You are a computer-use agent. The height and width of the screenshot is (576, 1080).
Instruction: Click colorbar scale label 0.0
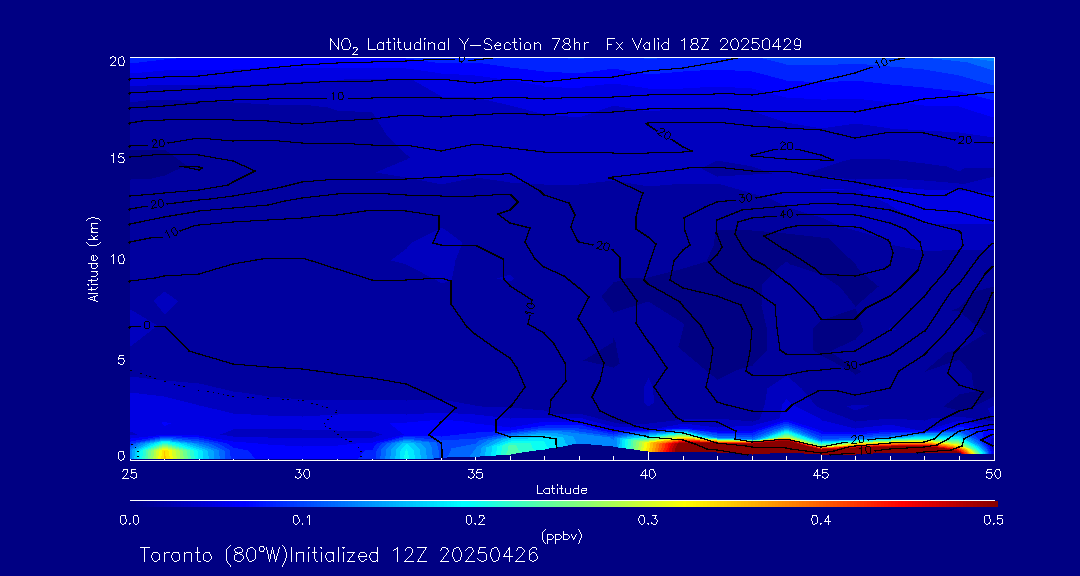(x=130, y=520)
